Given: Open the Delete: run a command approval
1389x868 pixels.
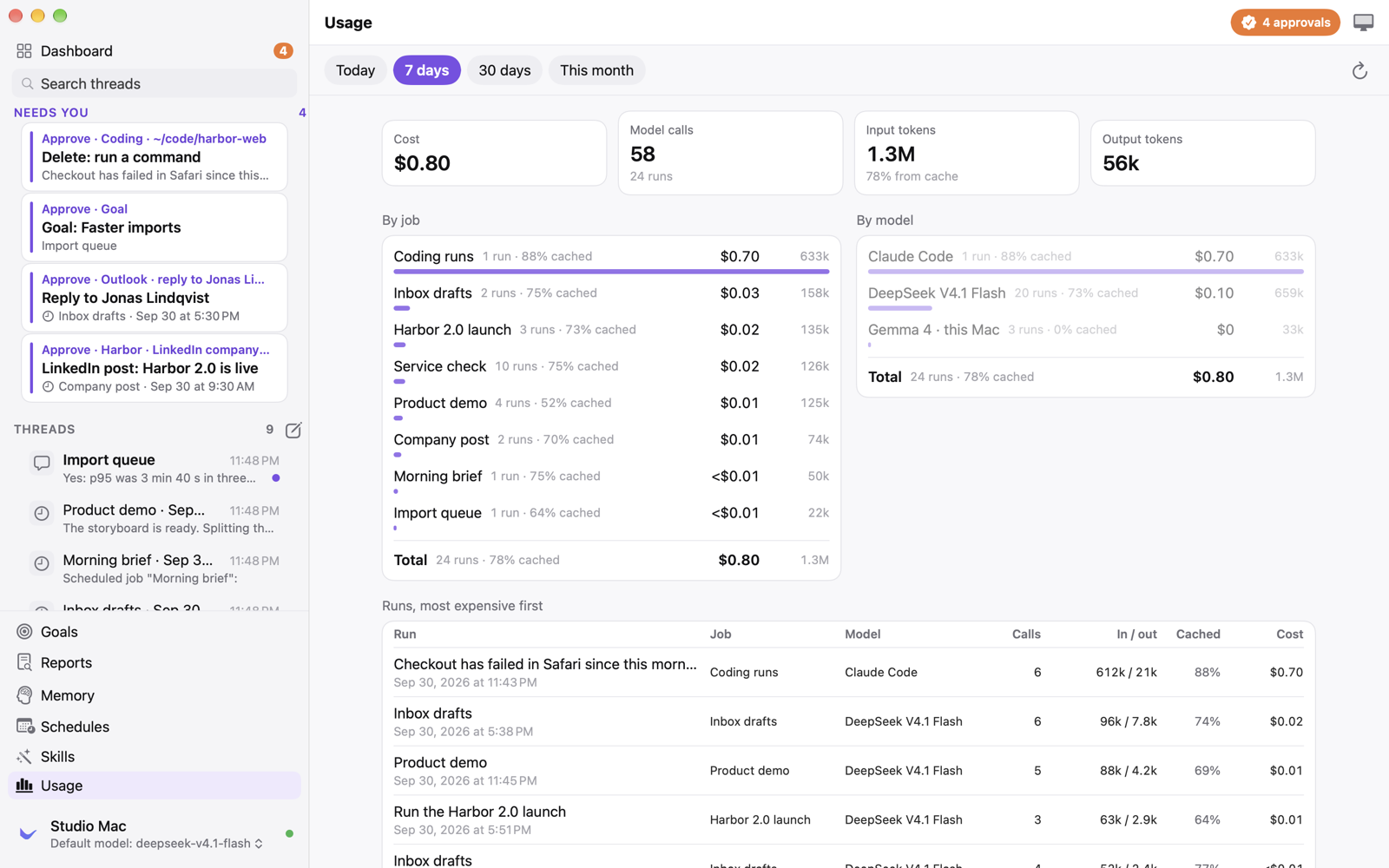Looking at the screenshot, I should pyautogui.click(x=155, y=156).
